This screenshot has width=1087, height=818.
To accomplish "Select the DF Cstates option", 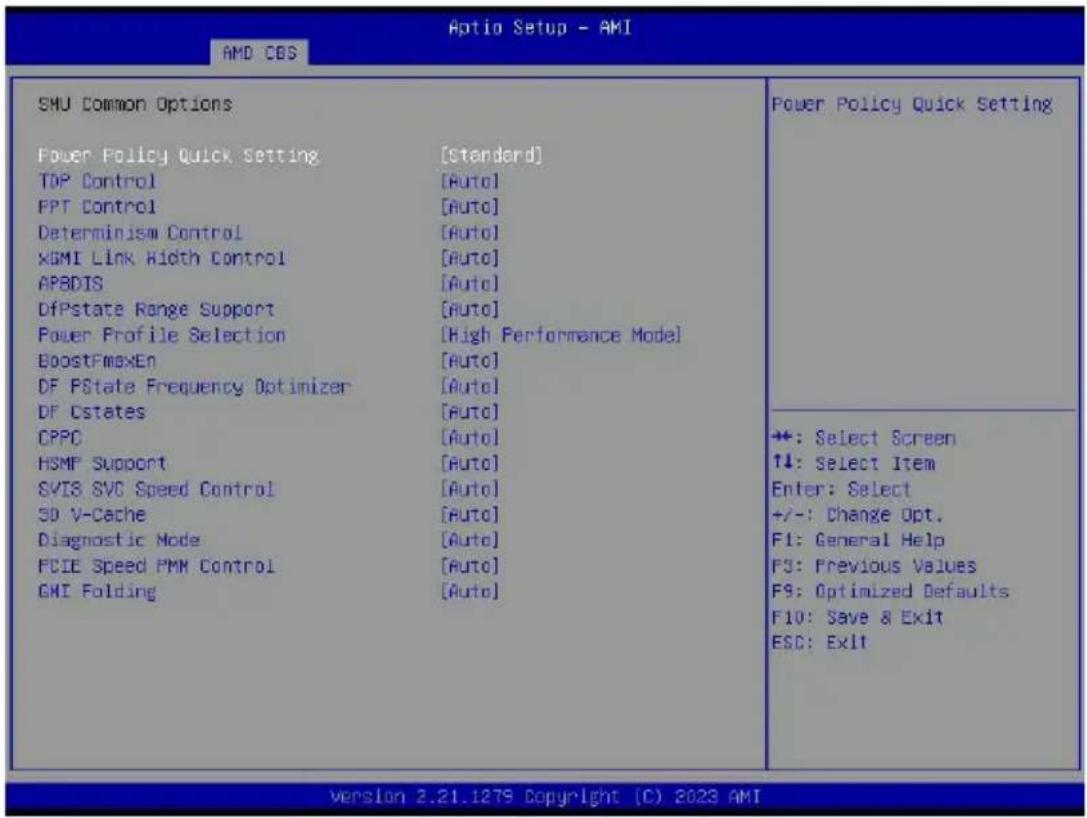I will click(x=92, y=412).
